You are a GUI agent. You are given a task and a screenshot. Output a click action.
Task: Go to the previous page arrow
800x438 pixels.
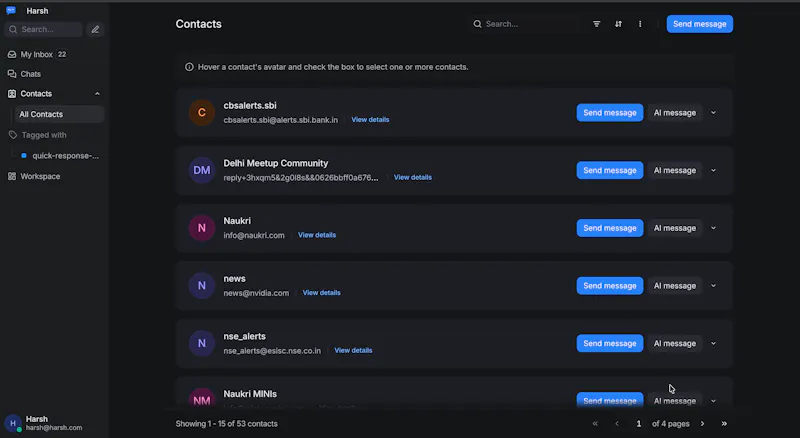pyautogui.click(x=617, y=424)
